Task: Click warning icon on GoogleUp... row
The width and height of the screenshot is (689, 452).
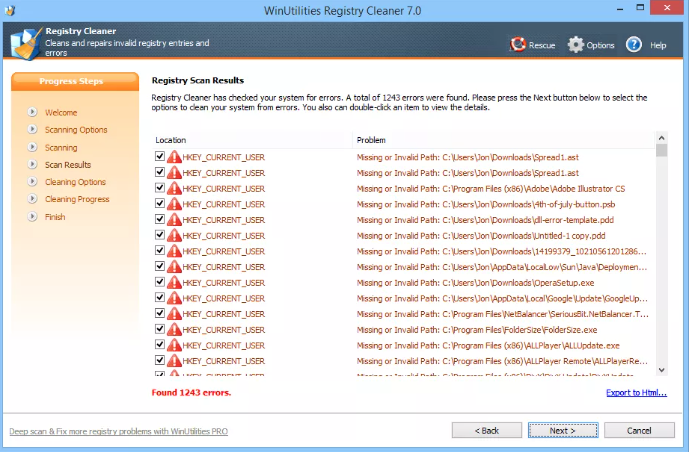Action: (x=174, y=298)
